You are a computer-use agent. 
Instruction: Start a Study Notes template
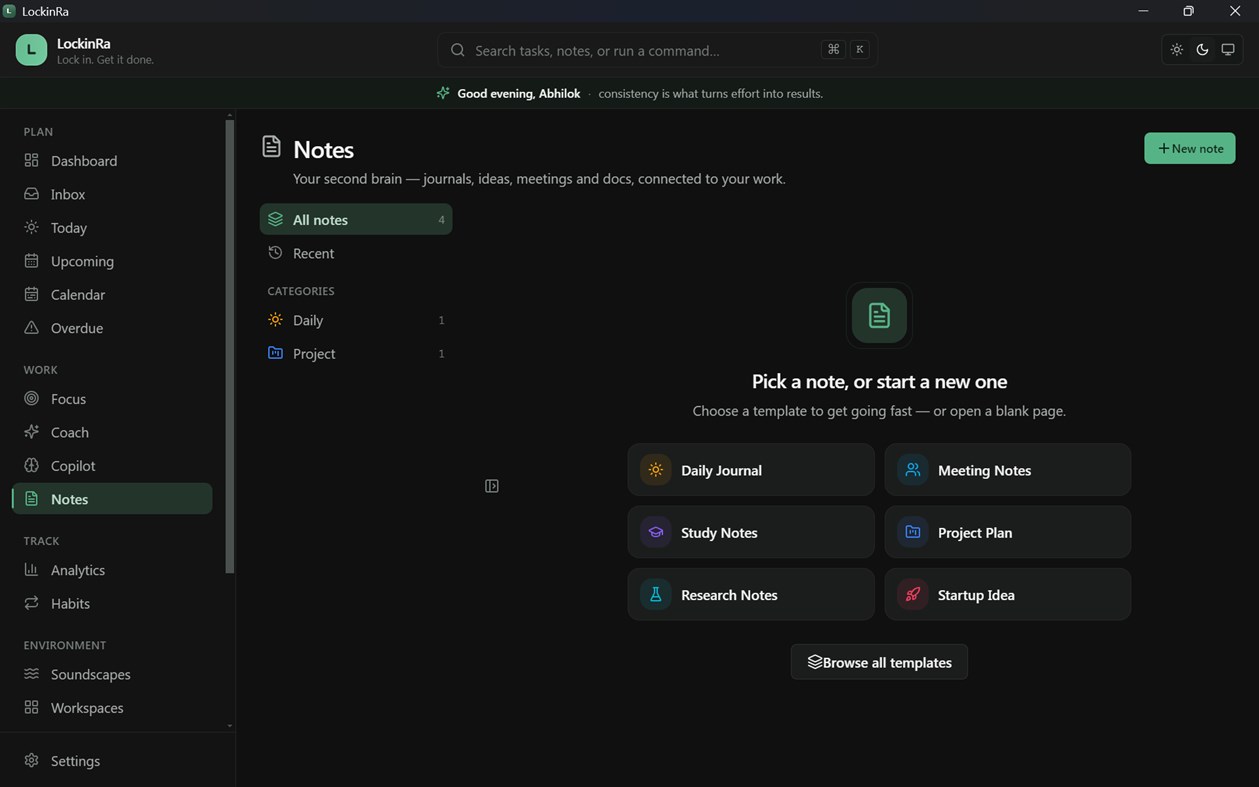click(x=751, y=533)
